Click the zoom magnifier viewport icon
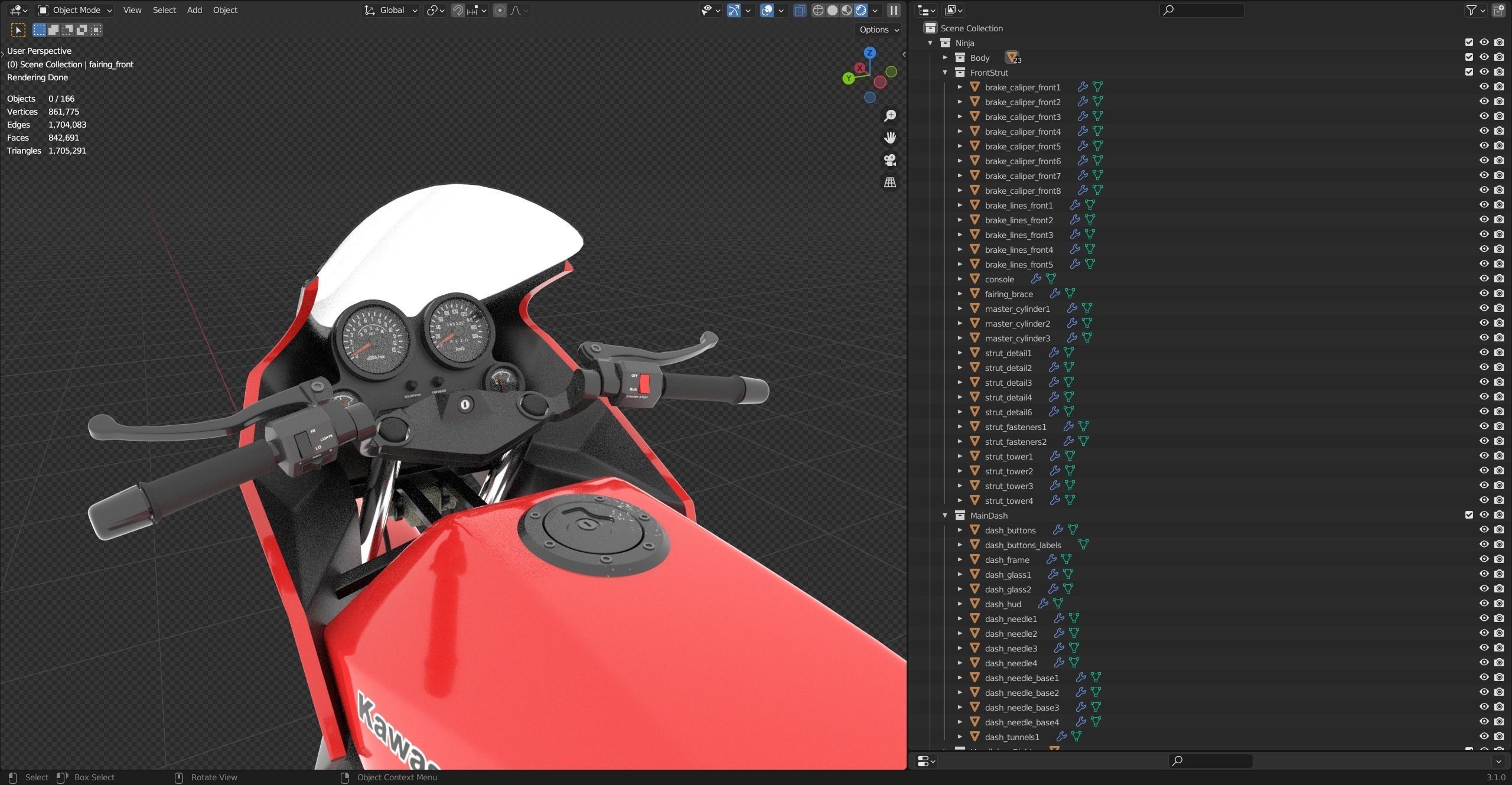Image resolution: width=1512 pixels, height=785 pixels. (890, 116)
